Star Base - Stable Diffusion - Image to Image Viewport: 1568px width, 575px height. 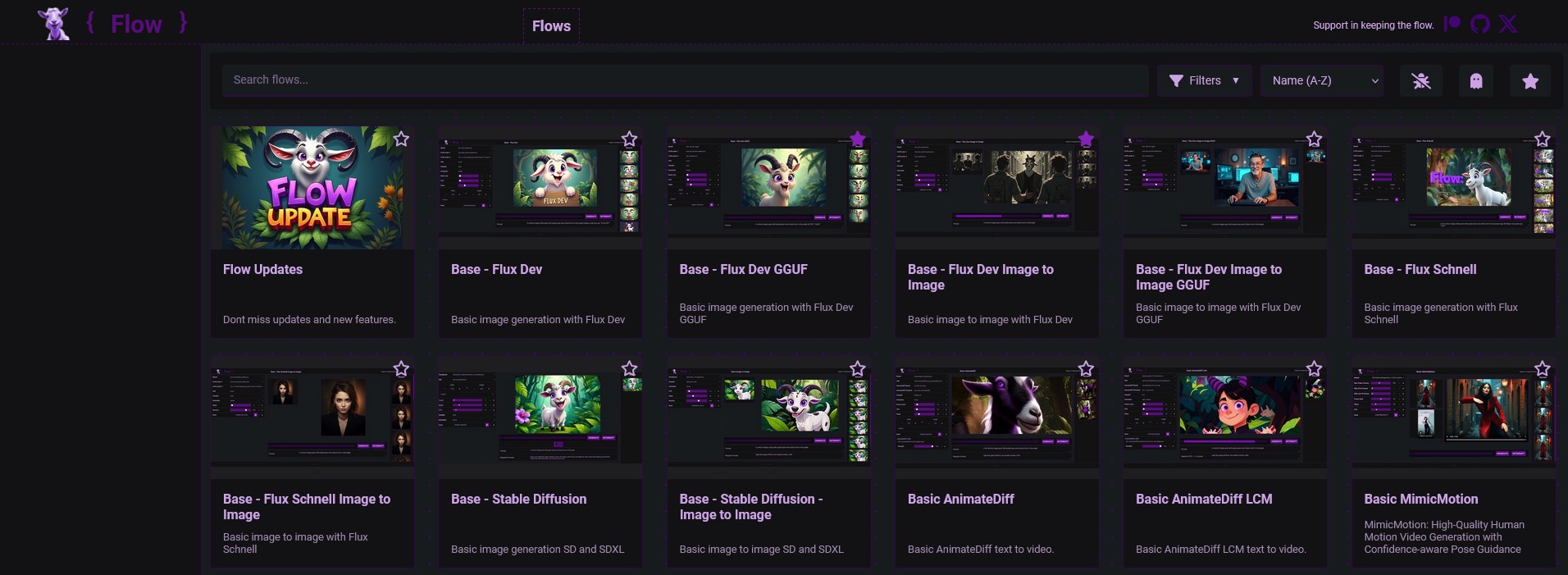pos(858,368)
